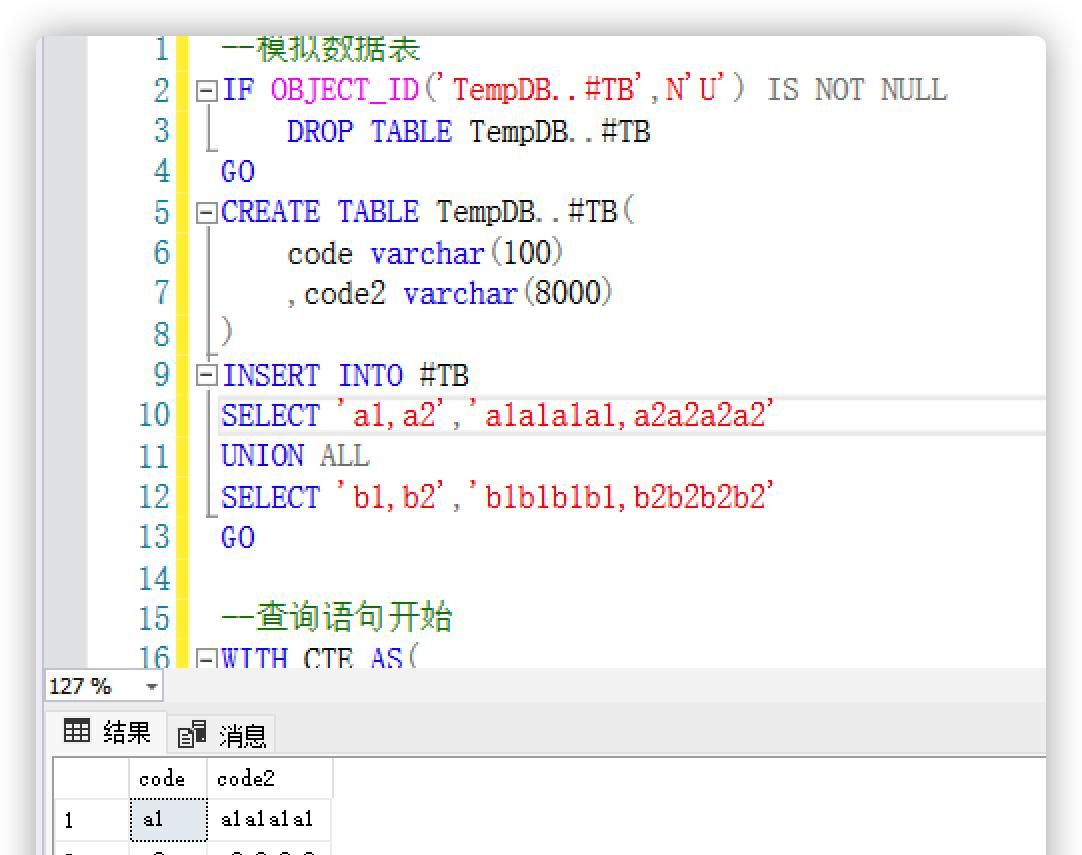Click the GO keyword on line 13
The width and height of the screenshot is (1082, 855).
point(237,537)
